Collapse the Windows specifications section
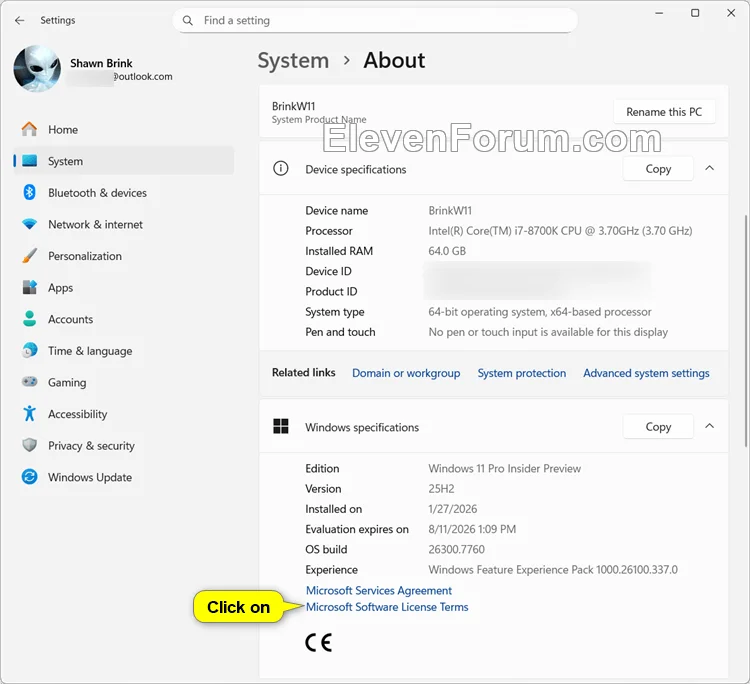 [710, 426]
